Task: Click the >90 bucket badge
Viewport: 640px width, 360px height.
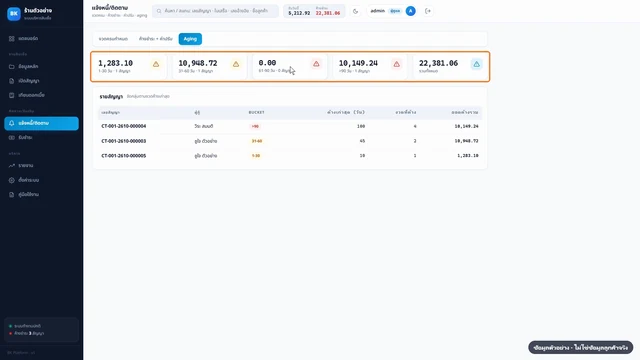Action: 255,127
